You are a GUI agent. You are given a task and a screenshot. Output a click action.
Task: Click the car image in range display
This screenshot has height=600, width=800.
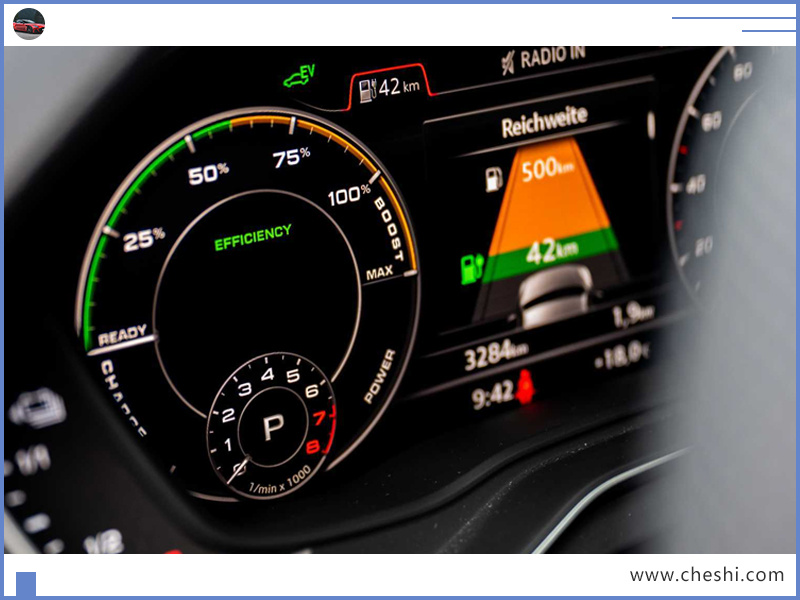coord(556,296)
